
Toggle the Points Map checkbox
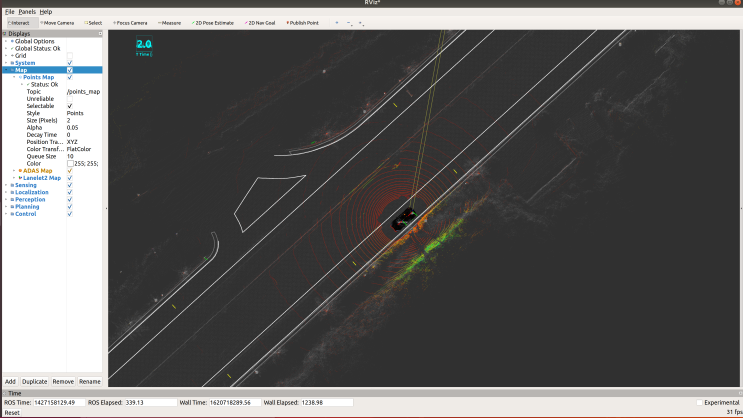[70, 77]
